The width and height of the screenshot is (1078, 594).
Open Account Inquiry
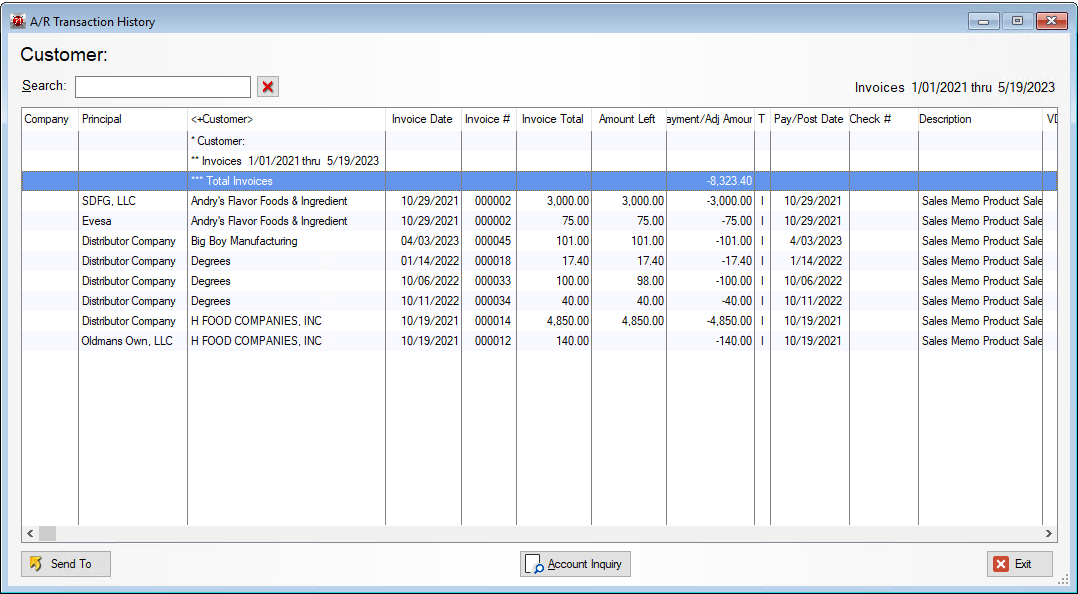[575, 564]
